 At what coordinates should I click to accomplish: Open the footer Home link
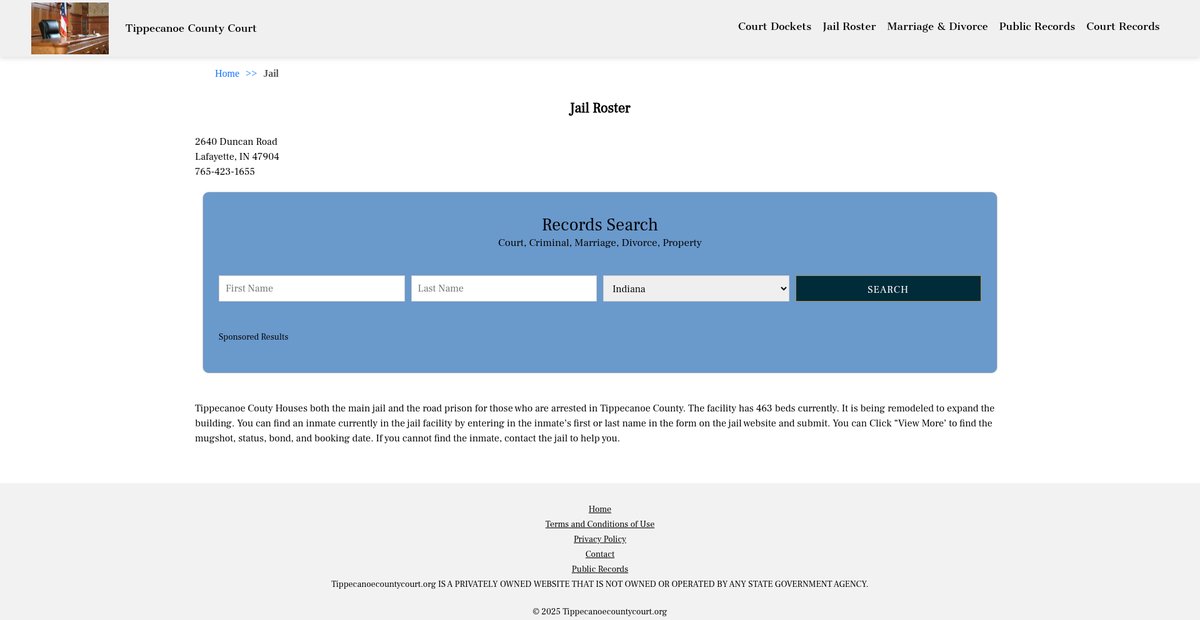click(600, 509)
